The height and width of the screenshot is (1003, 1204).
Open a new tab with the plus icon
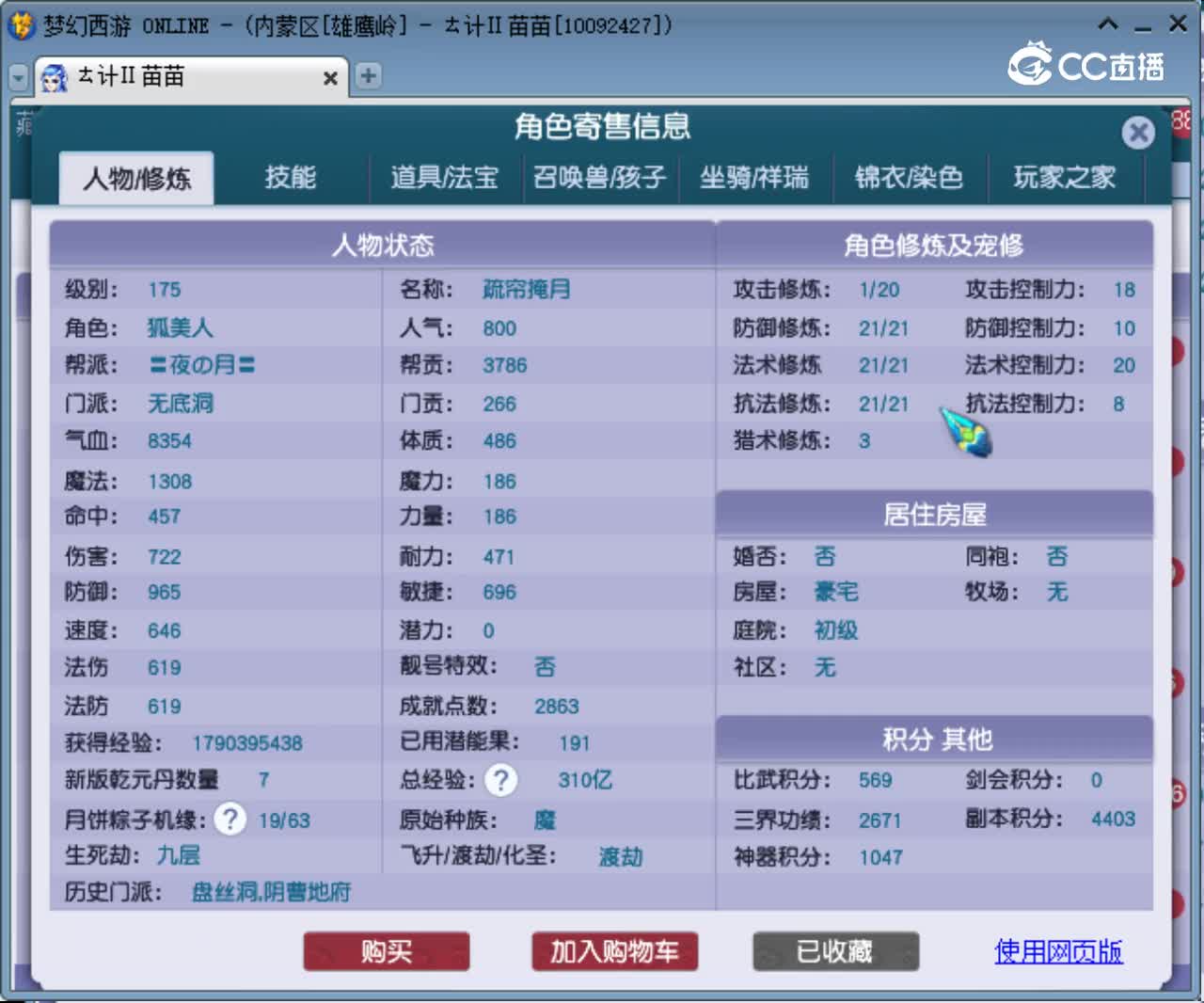369,75
